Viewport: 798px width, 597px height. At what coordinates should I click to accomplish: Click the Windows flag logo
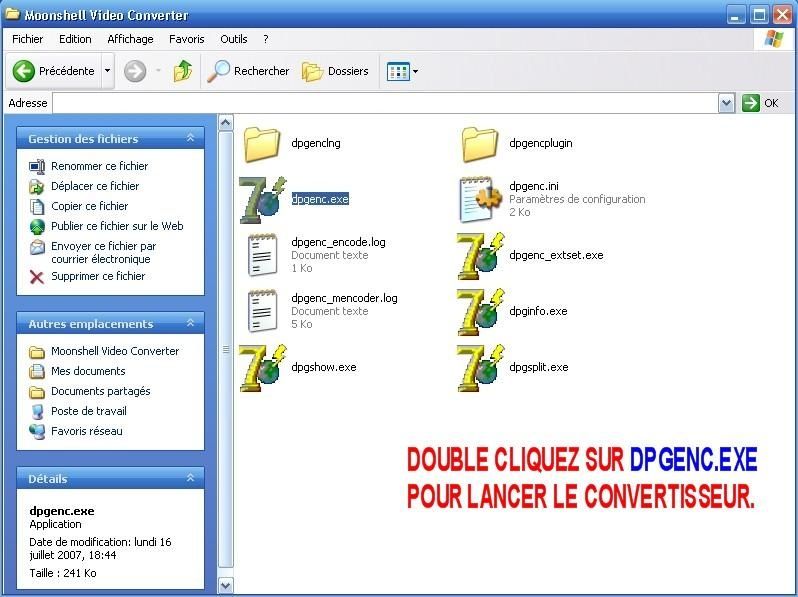pos(774,39)
